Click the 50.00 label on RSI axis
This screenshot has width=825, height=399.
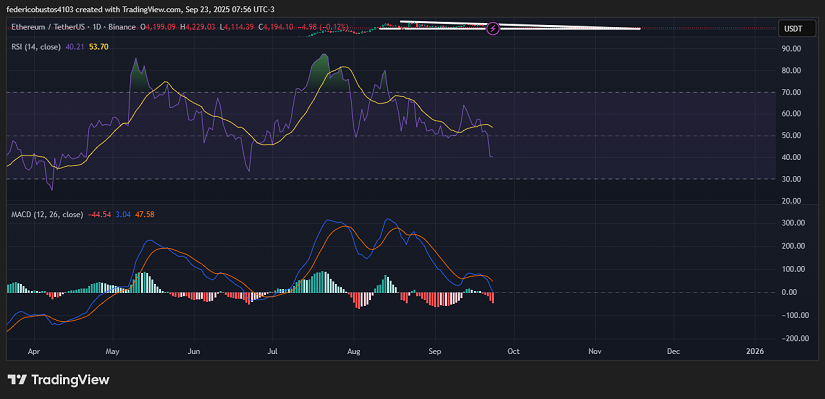(790, 136)
